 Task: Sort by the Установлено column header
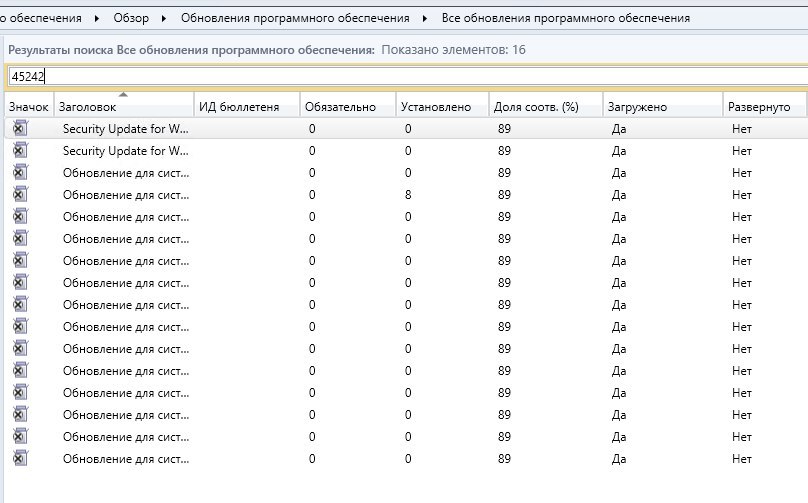[442, 107]
